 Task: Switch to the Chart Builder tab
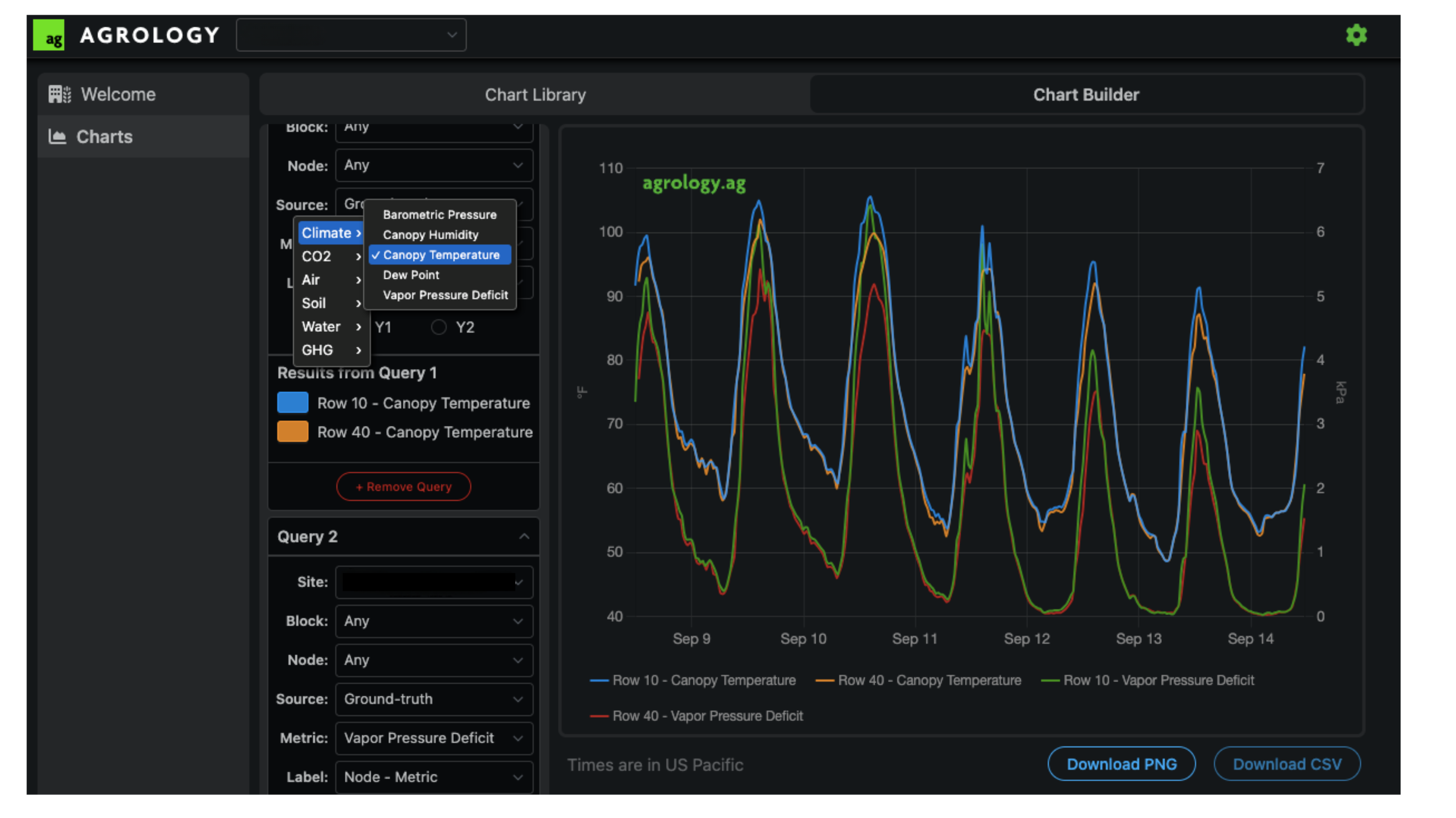click(x=1086, y=94)
